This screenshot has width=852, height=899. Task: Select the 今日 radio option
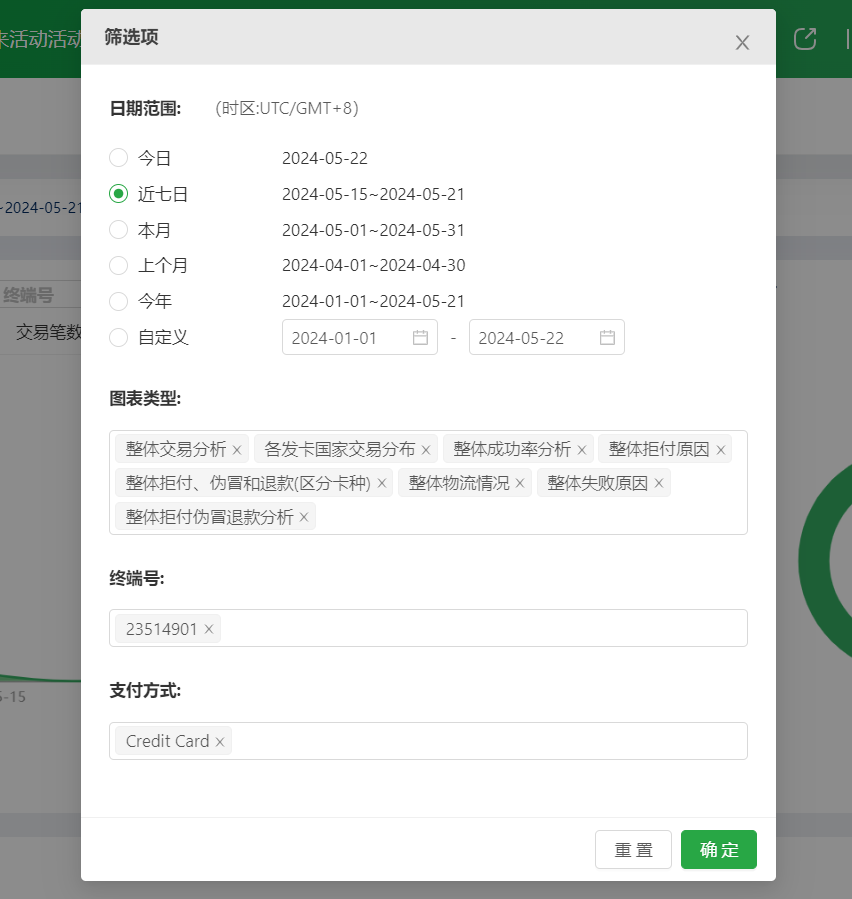coord(119,158)
